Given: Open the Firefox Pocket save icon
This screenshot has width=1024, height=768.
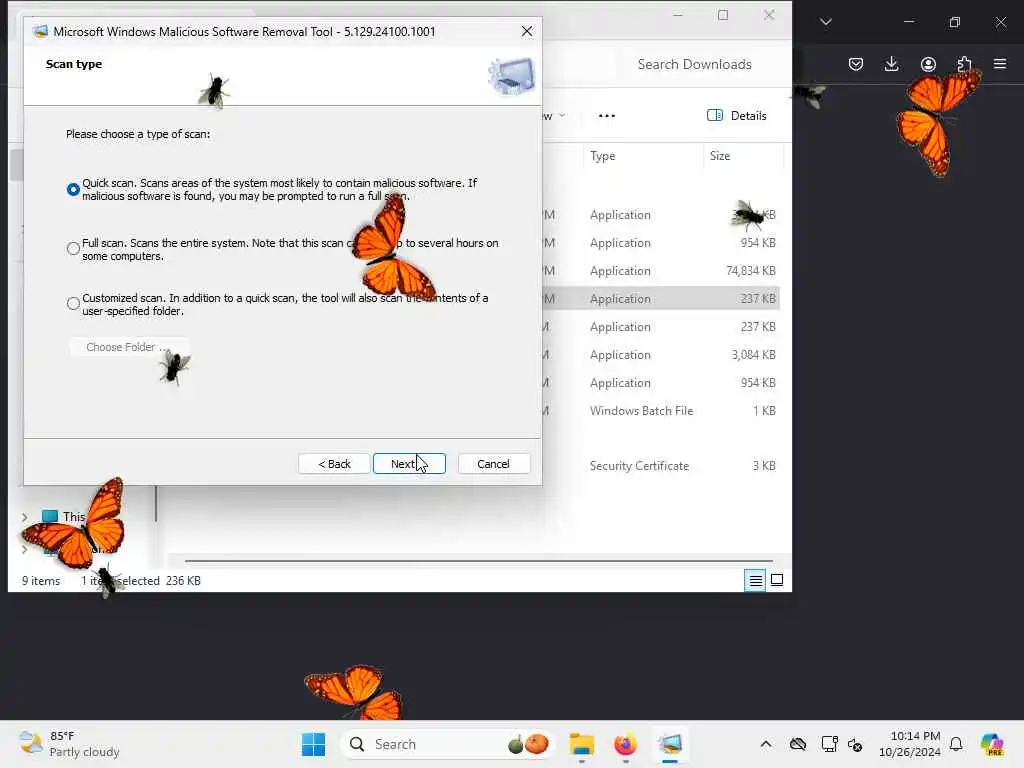Looking at the screenshot, I should coord(856,64).
